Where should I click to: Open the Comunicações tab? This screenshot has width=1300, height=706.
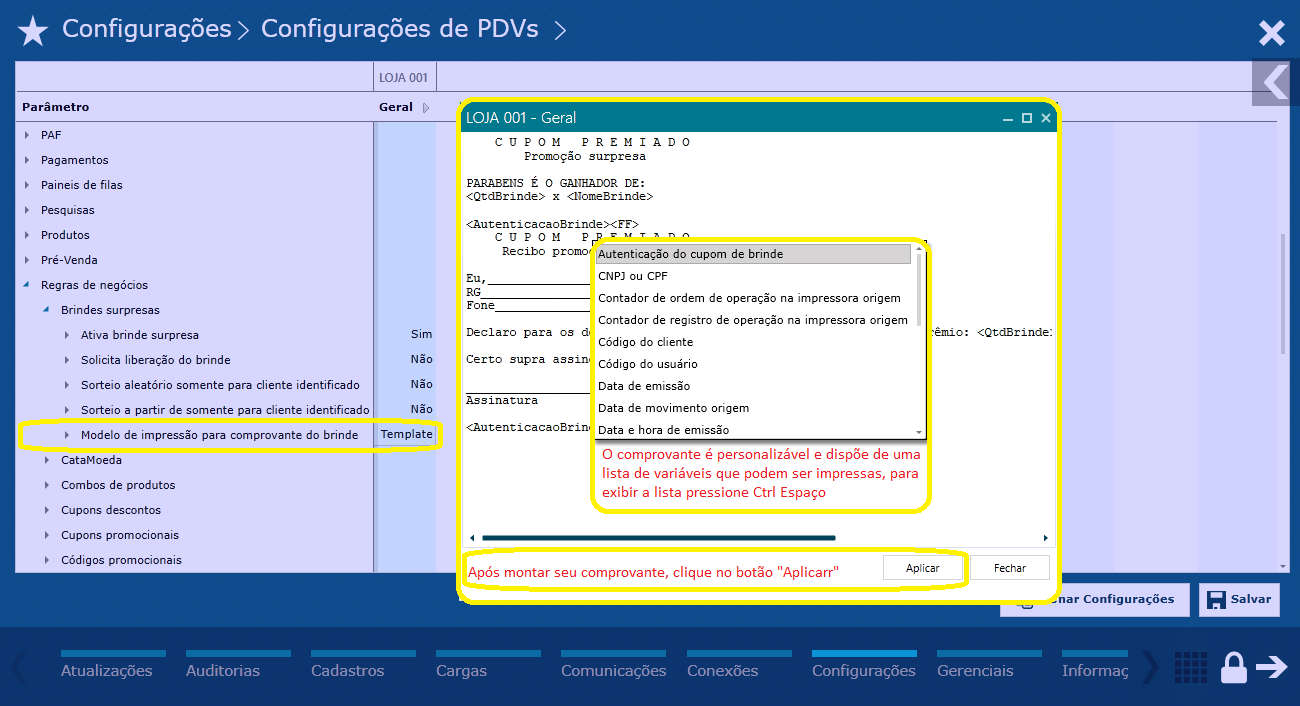click(x=613, y=670)
